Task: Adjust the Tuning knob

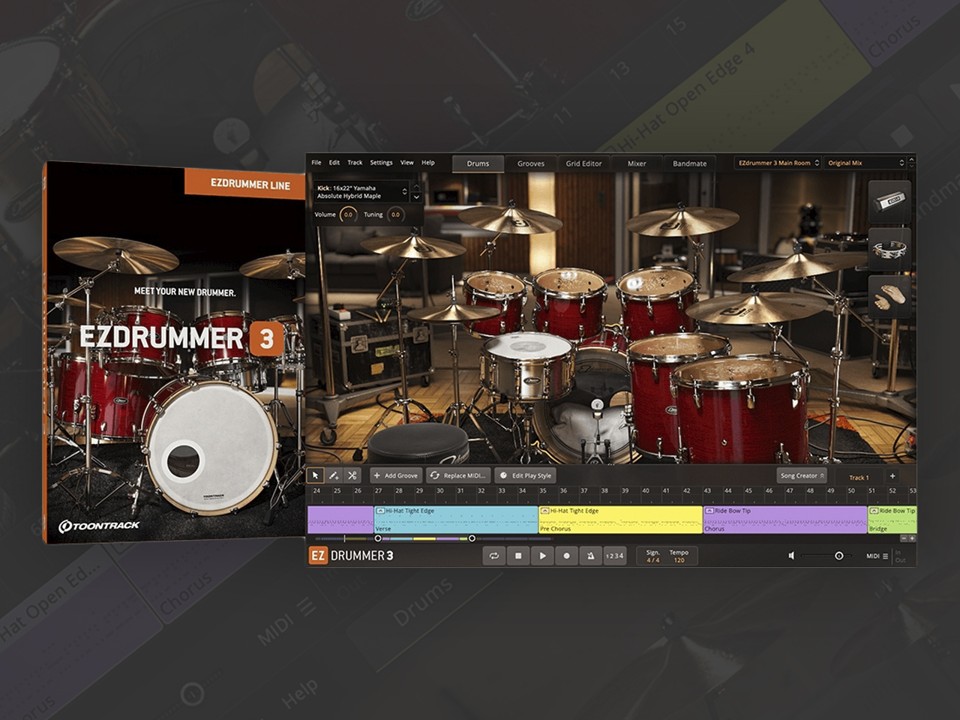Action: tap(396, 215)
